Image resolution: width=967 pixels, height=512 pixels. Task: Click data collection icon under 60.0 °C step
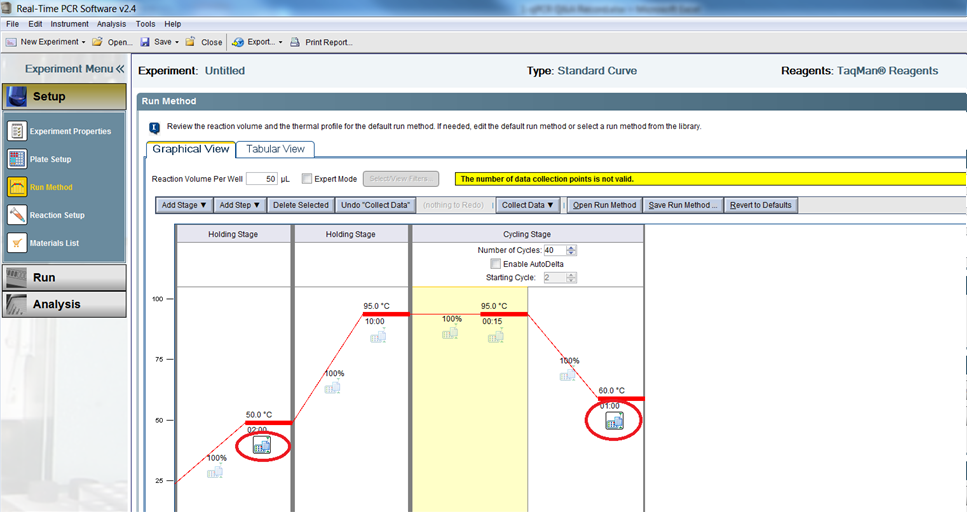[614, 421]
